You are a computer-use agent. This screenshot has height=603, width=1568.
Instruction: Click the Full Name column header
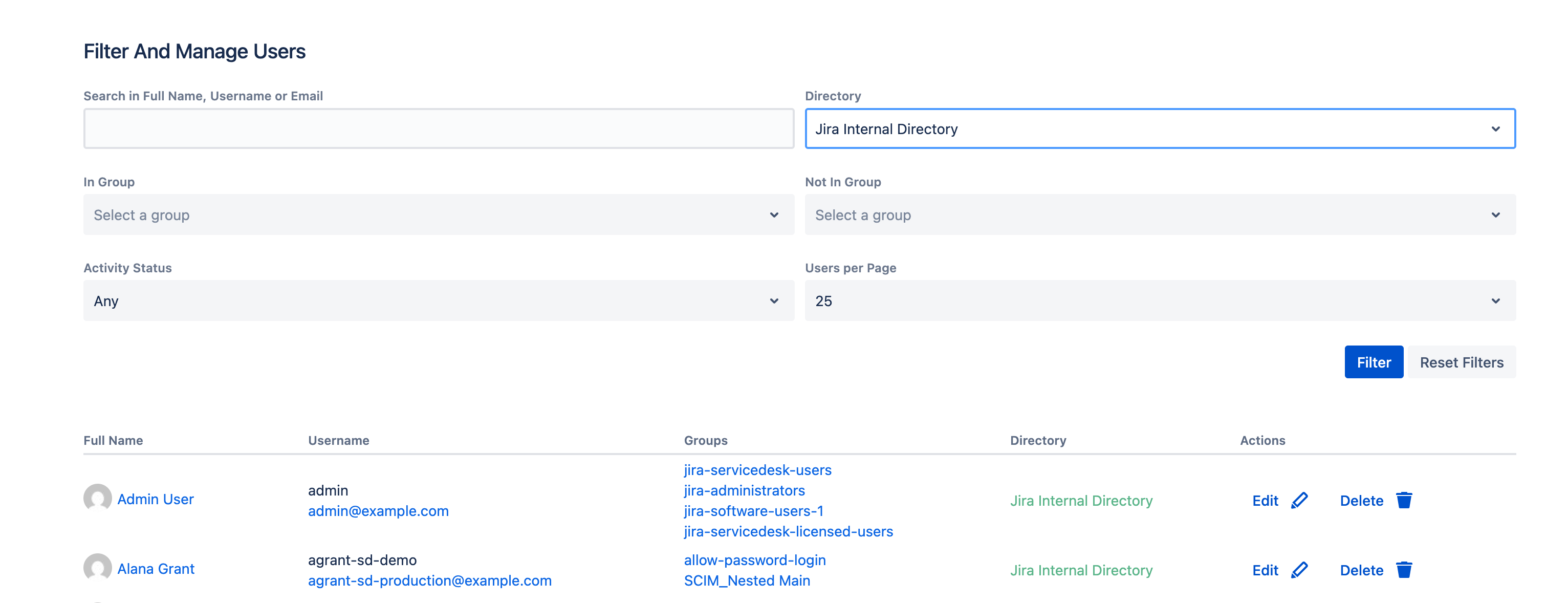tap(113, 440)
